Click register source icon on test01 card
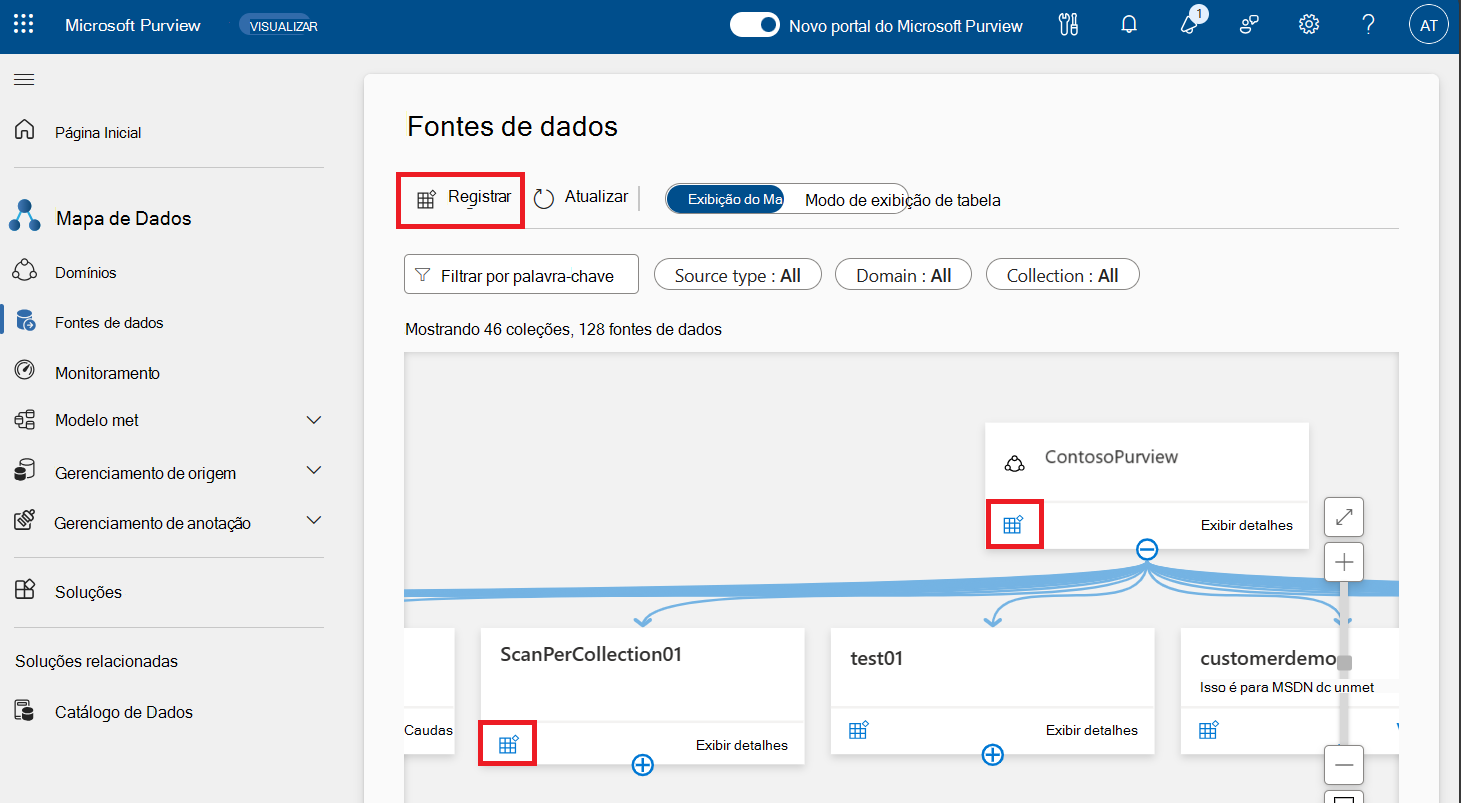This screenshot has width=1461, height=803. point(858,730)
